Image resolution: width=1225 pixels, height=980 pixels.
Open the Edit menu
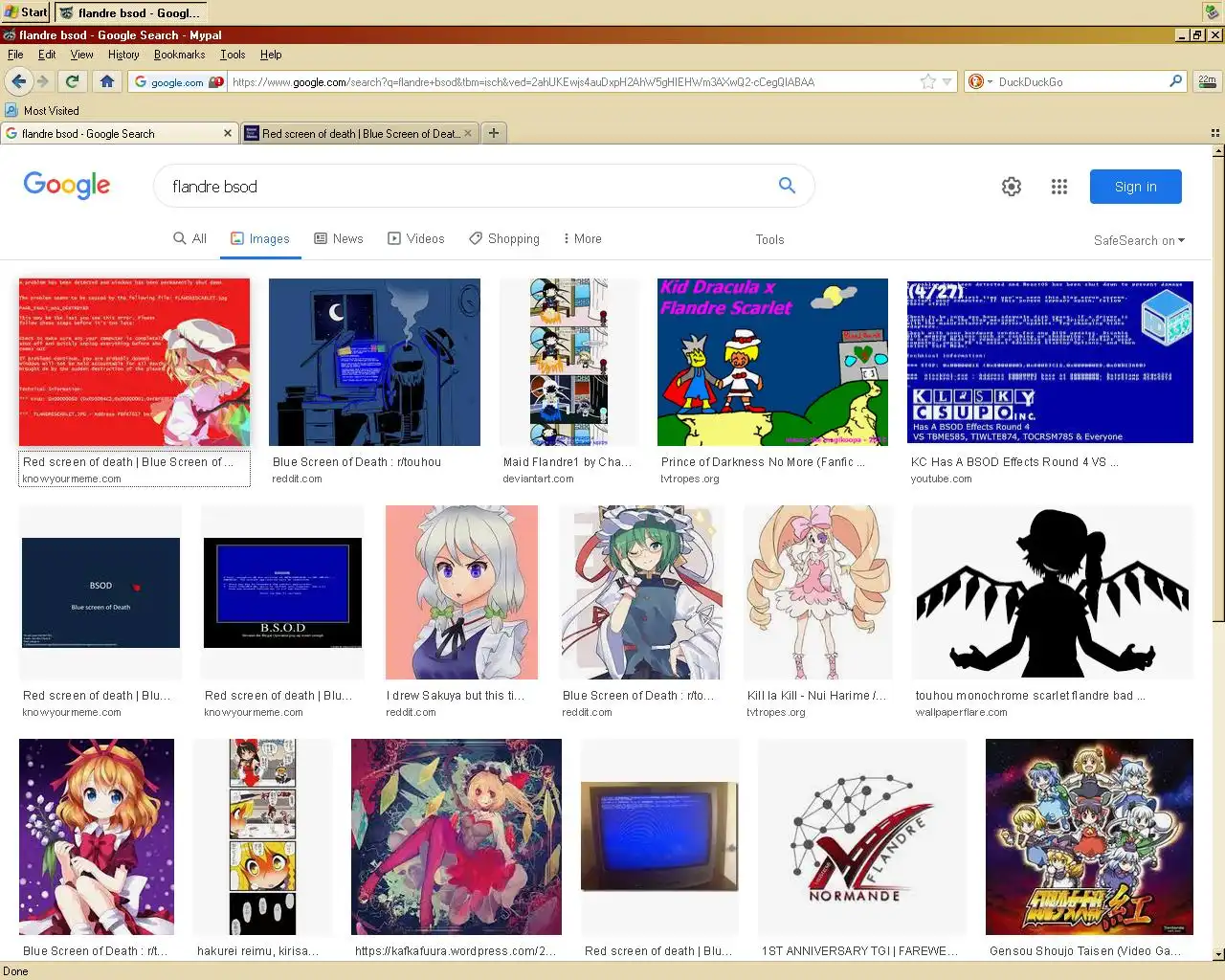pyautogui.click(x=47, y=55)
